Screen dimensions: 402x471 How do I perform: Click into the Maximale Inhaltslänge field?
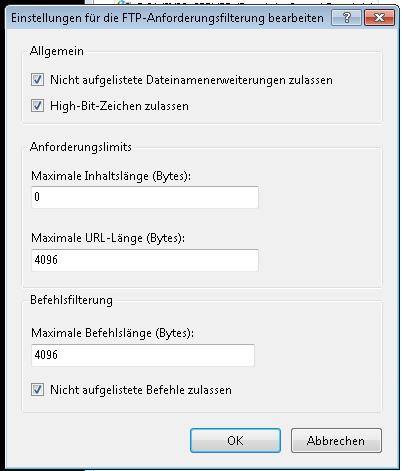[145, 197]
